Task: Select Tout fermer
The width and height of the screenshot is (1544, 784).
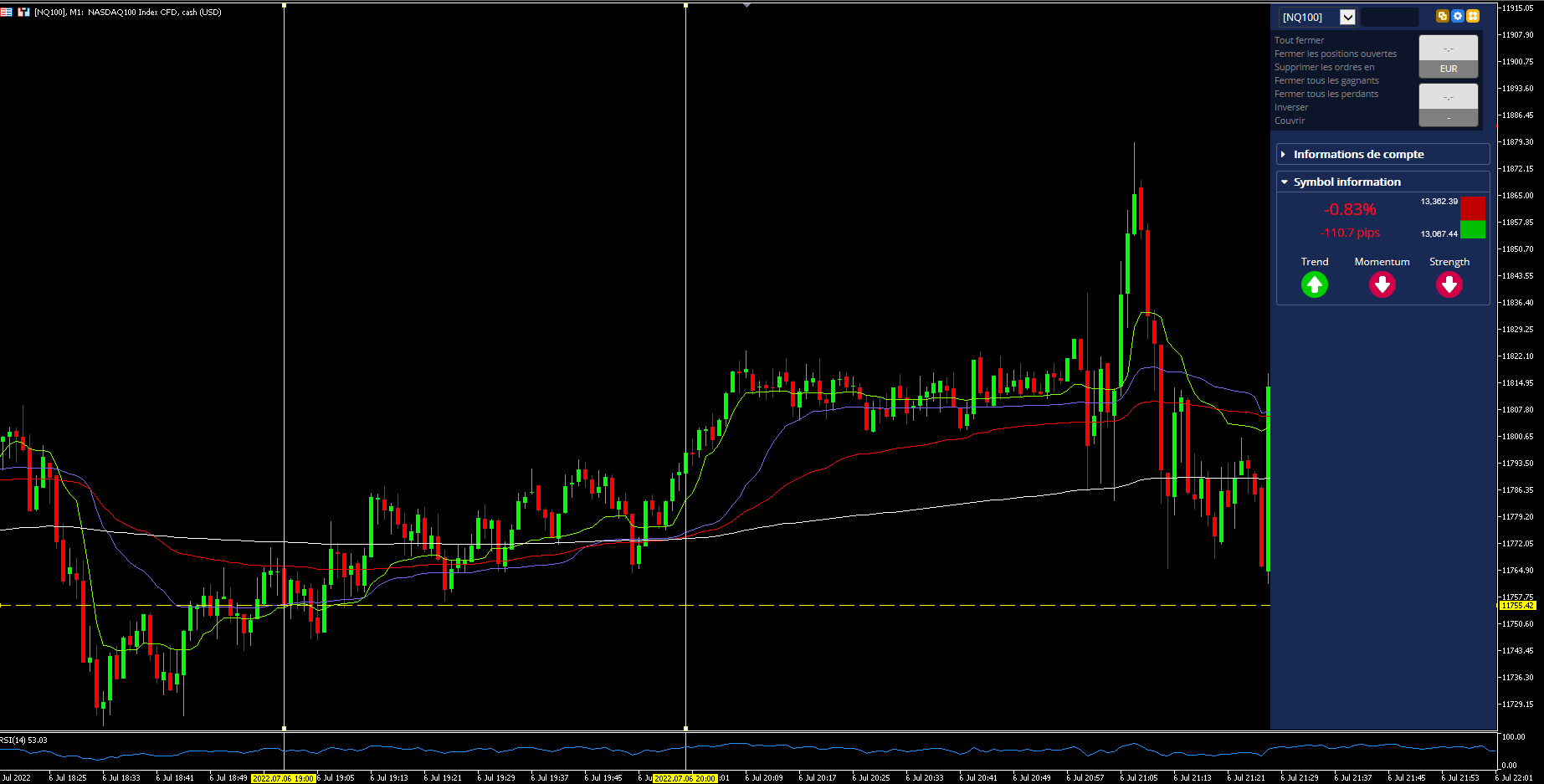Action: [x=1299, y=40]
